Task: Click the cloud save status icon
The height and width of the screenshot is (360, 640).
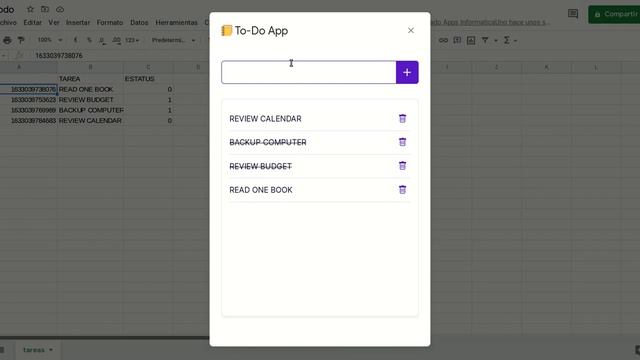Action: [60, 9]
